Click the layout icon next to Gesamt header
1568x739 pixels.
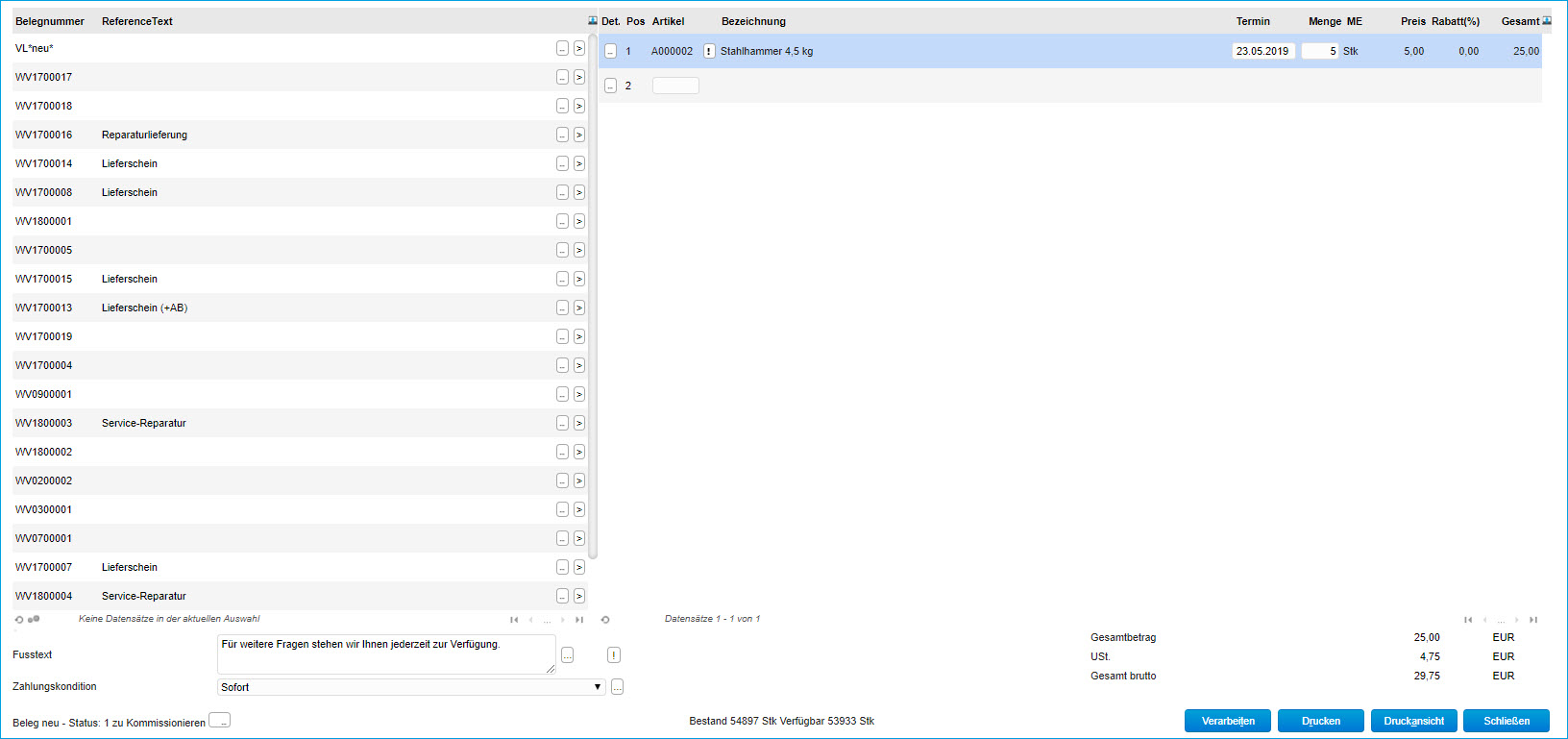point(1547,20)
